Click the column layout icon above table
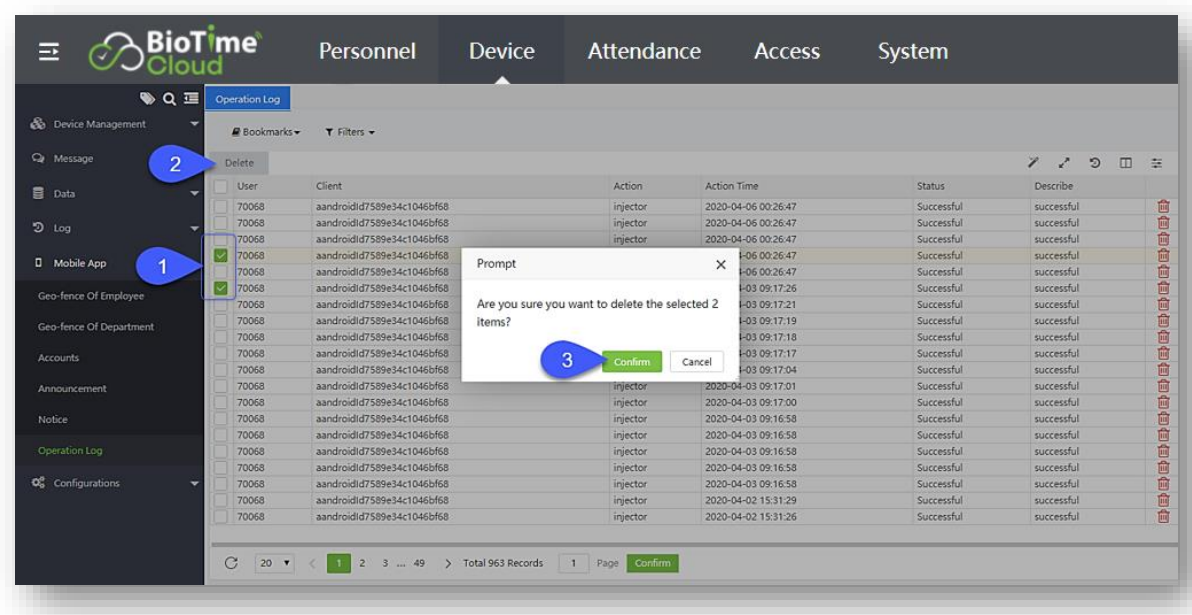This screenshot has height=615, width=1192. [1125, 163]
